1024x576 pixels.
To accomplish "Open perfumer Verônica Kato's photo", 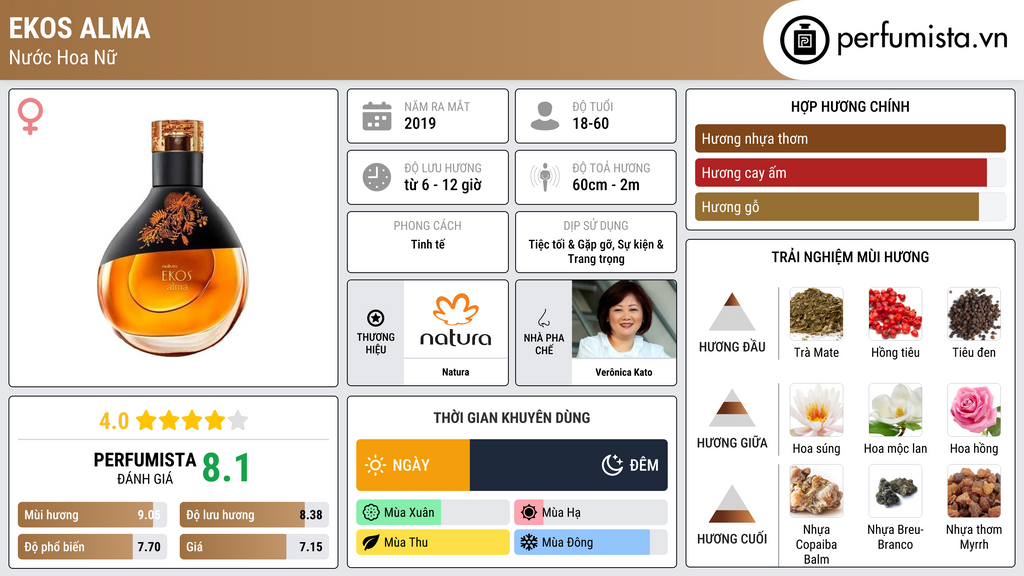I will pos(624,319).
